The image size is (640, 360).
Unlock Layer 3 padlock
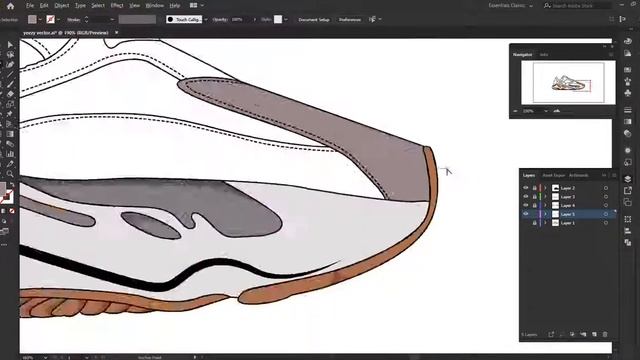[x=534, y=197]
